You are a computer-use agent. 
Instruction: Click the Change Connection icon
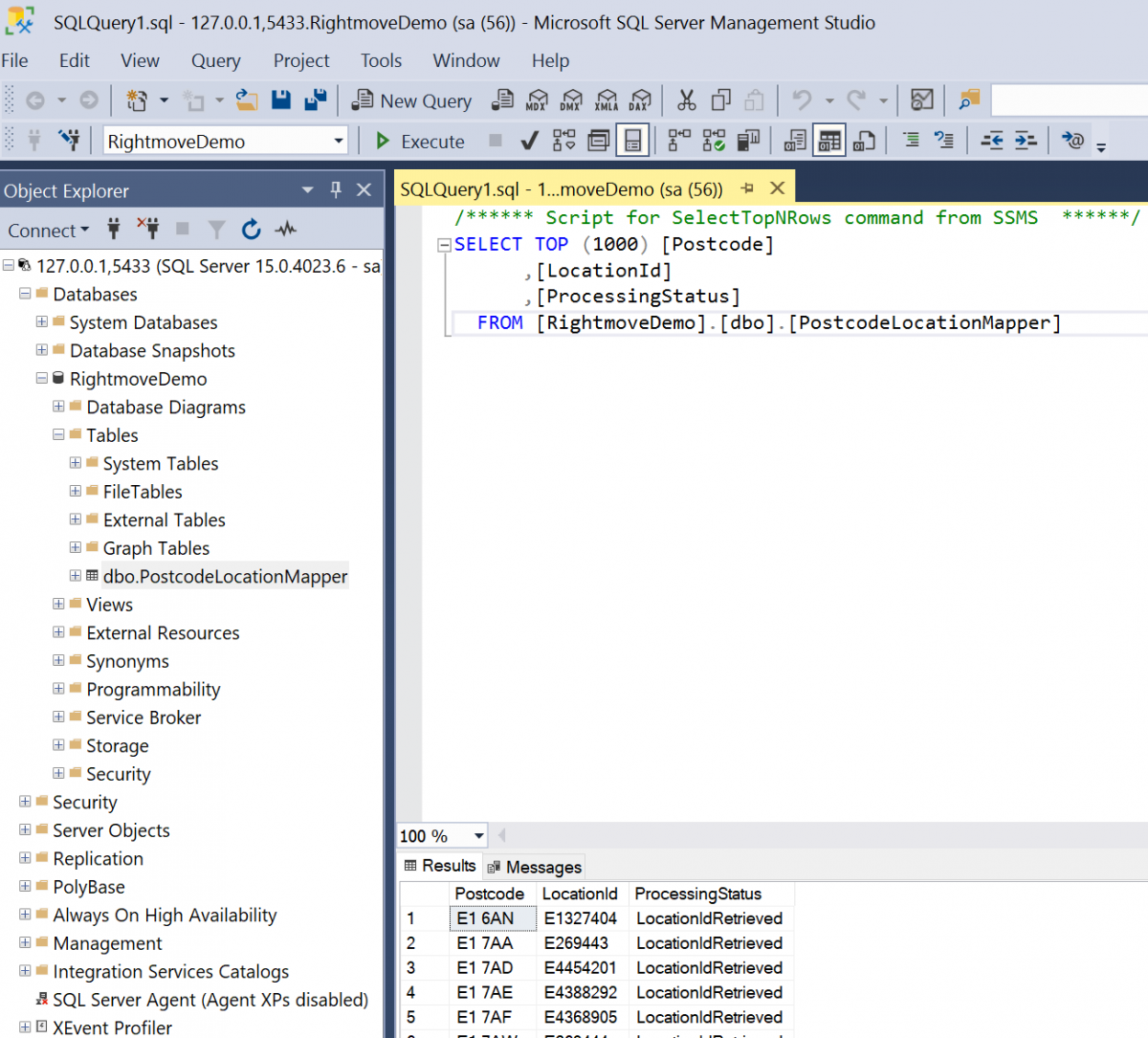point(69,140)
